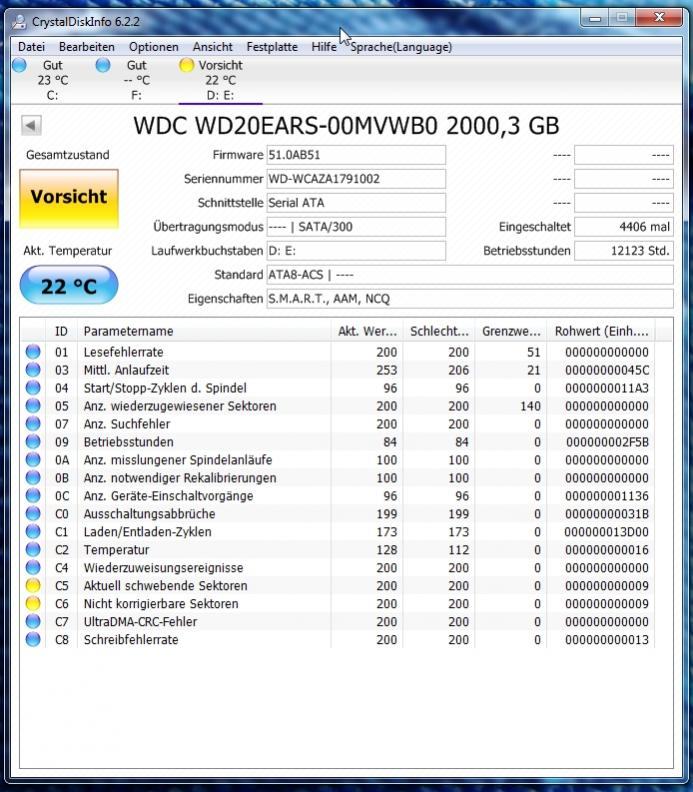The image size is (693, 792).
Task: Click the status icon of Mittl. Anlaufzeit row
Action: point(33,370)
